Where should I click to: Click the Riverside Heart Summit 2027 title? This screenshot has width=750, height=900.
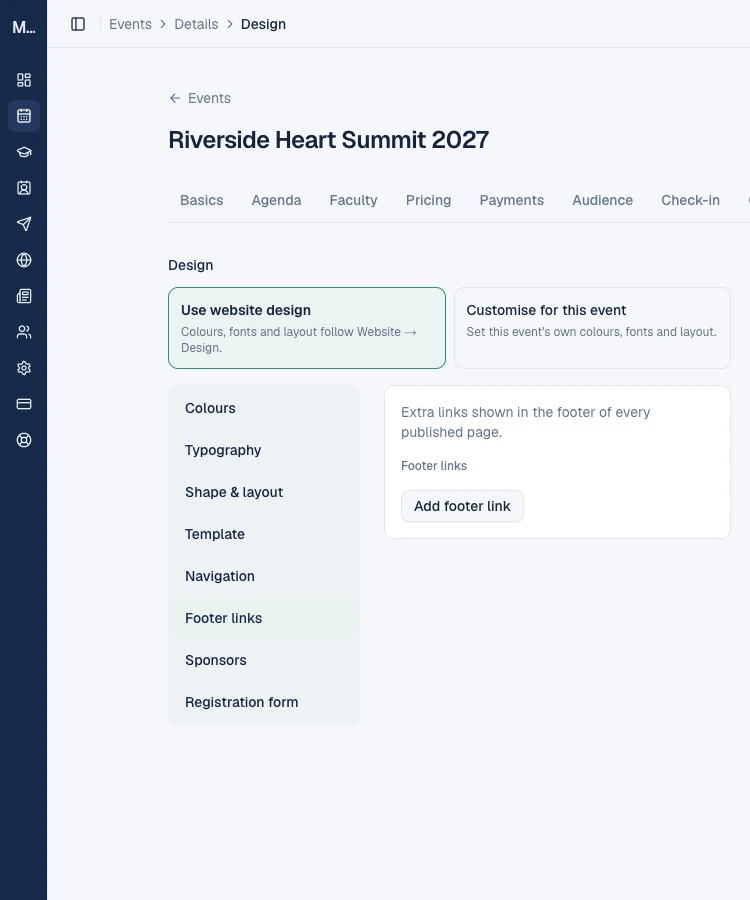point(328,139)
